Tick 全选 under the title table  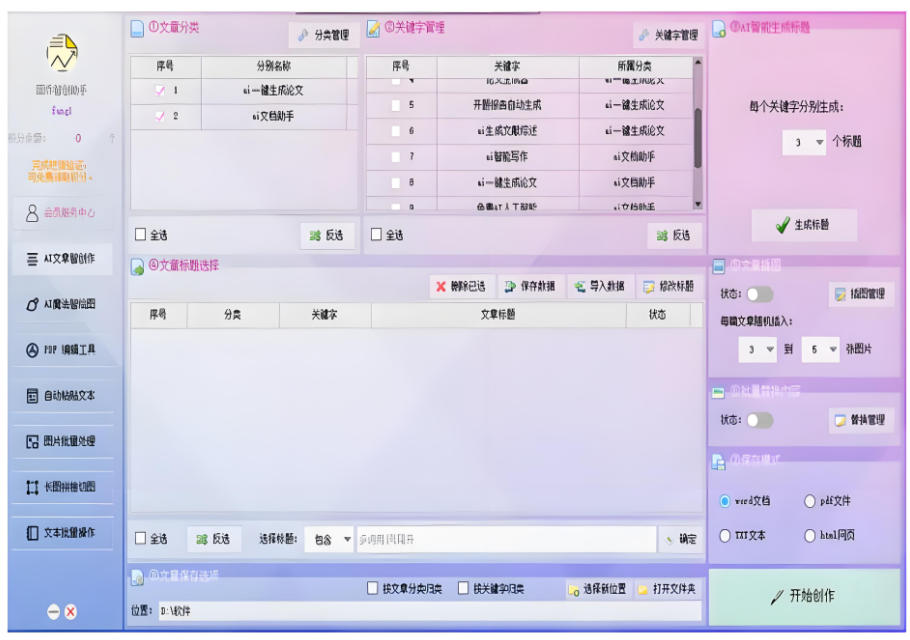[140, 538]
